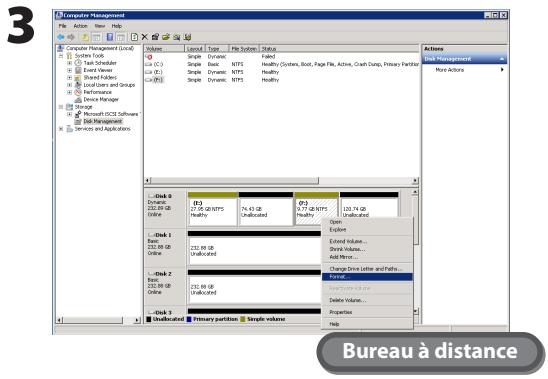Click the Shared Folders icon in tree
Screen dimensions: 548x379
coord(78,78)
